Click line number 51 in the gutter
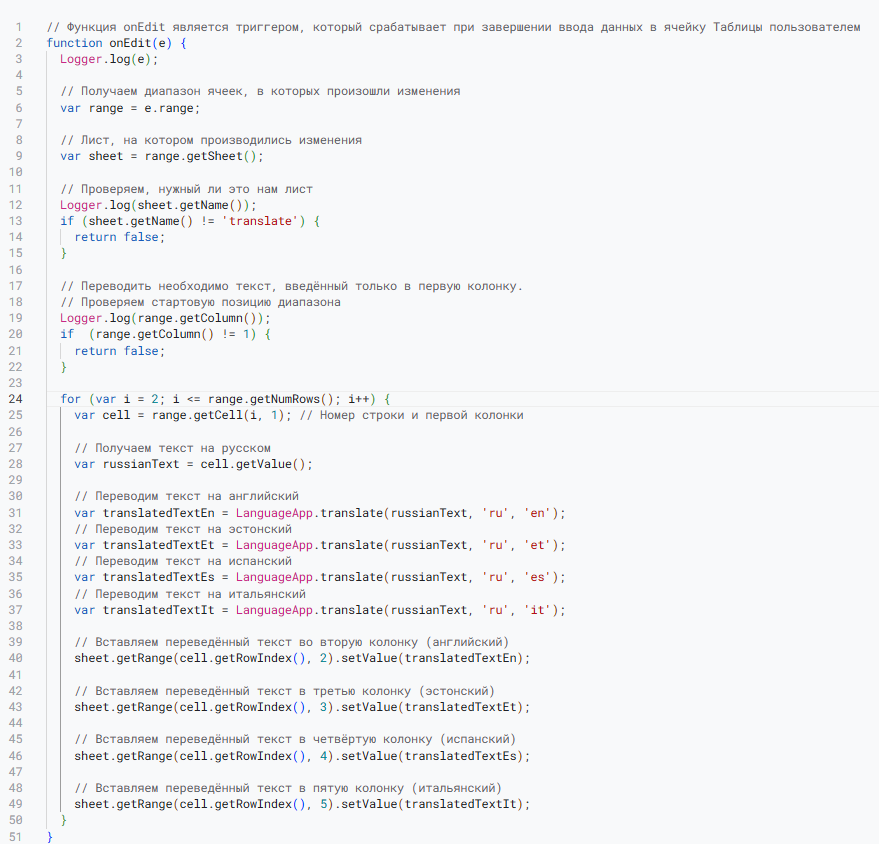This screenshot has width=879, height=844. pyautogui.click(x=15, y=837)
